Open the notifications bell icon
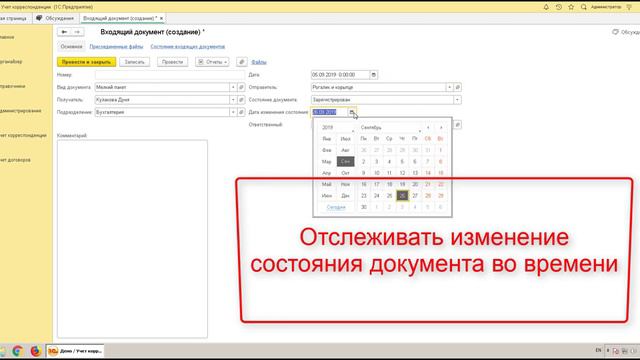The height and width of the screenshot is (360, 640). coord(546,7)
